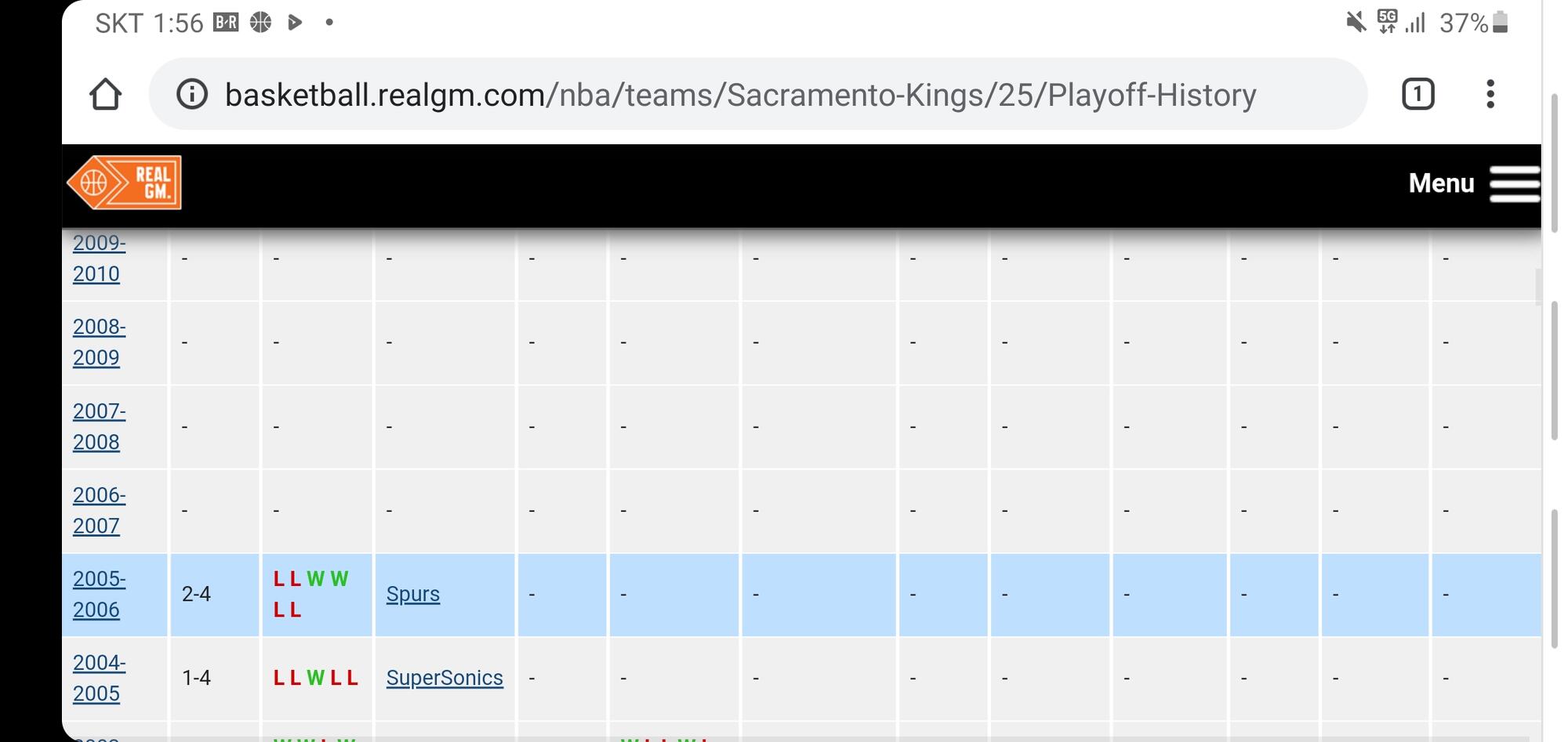Tap the browser home icon
The width and height of the screenshot is (1568, 742).
point(106,95)
